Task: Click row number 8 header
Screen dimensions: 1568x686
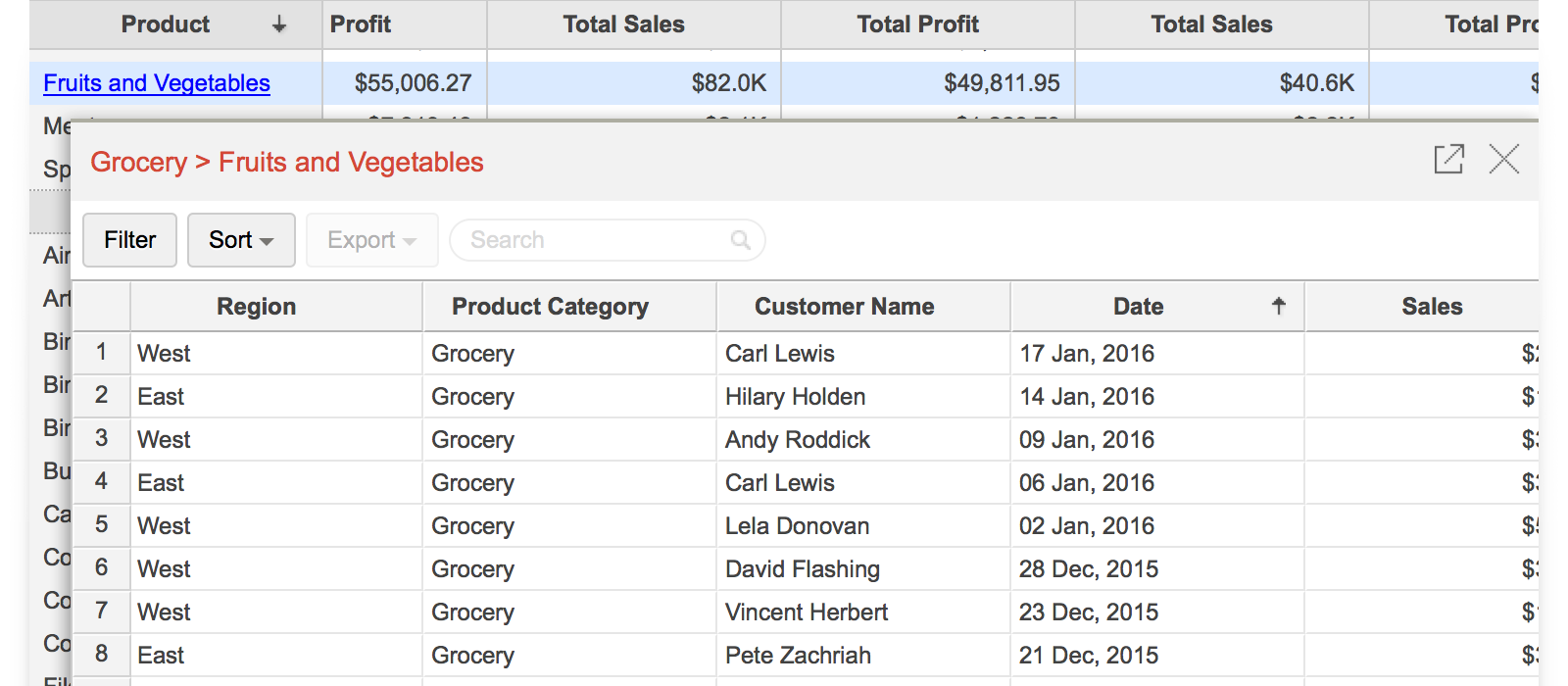Action: (101, 655)
